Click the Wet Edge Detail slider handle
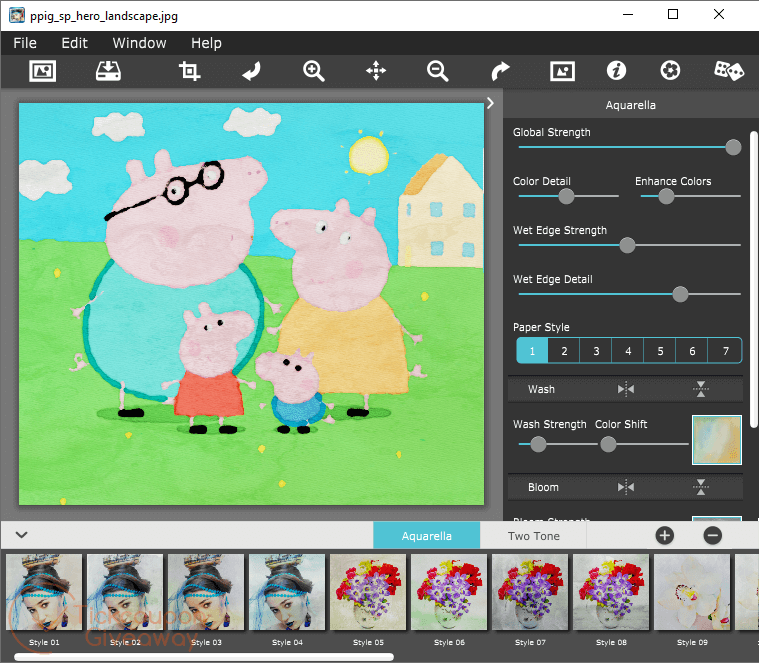Image resolution: width=759 pixels, height=663 pixels. pyautogui.click(x=680, y=294)
